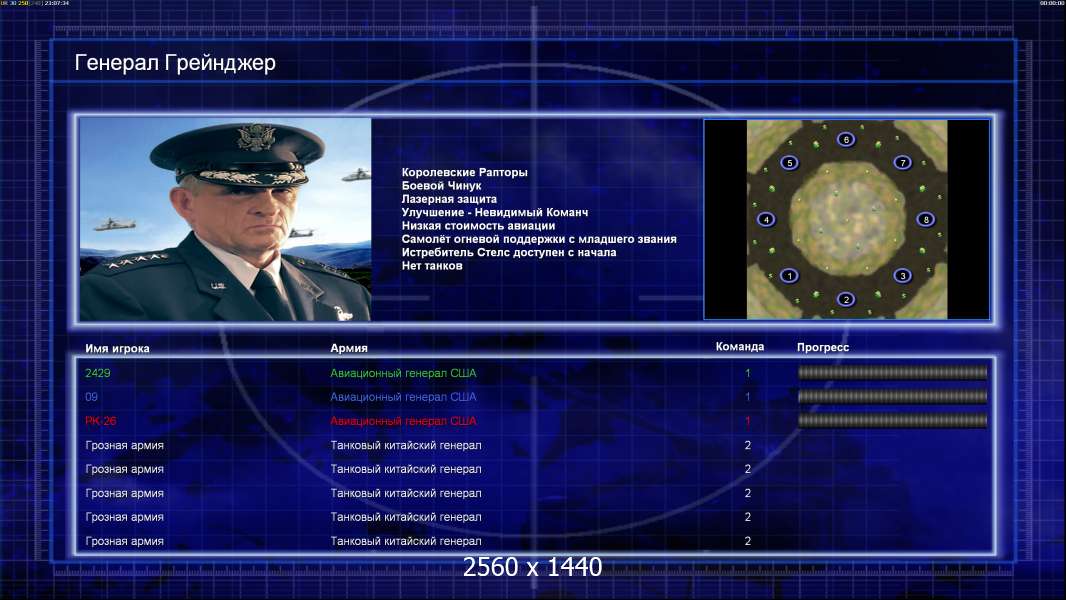Select player name '2429'
1066x600 pixels.
pos(98,373)
